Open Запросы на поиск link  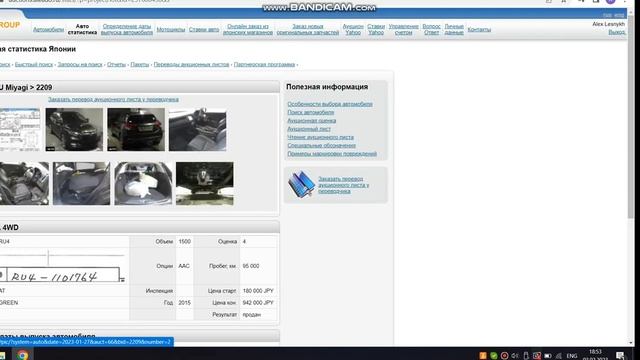80,64
